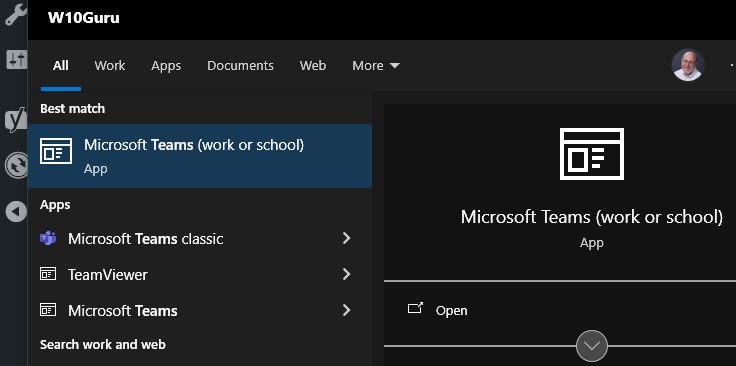Screen dimensions: 736x366
Task: Click the Open launch icon
Action: [x=415, y=308]
